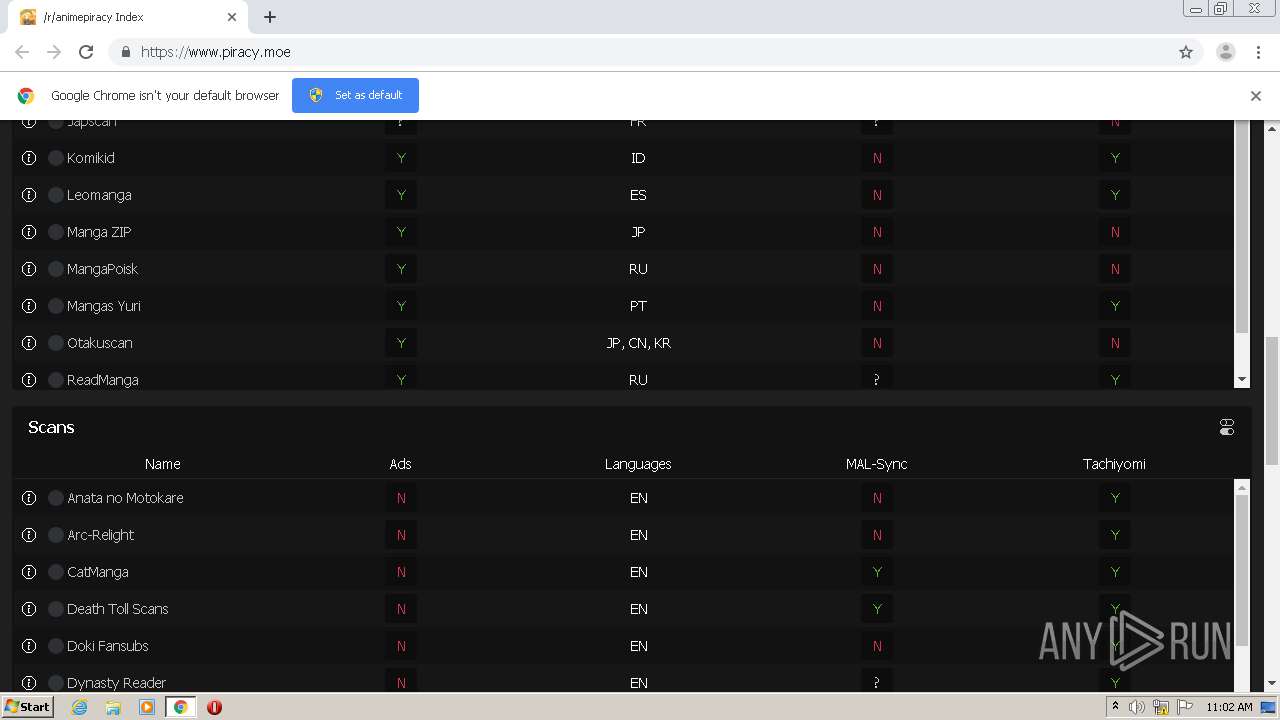This screenshot has height=720, width=1280.
Task: Open info icon for Mangas Yuri
Action: (29, 306)
